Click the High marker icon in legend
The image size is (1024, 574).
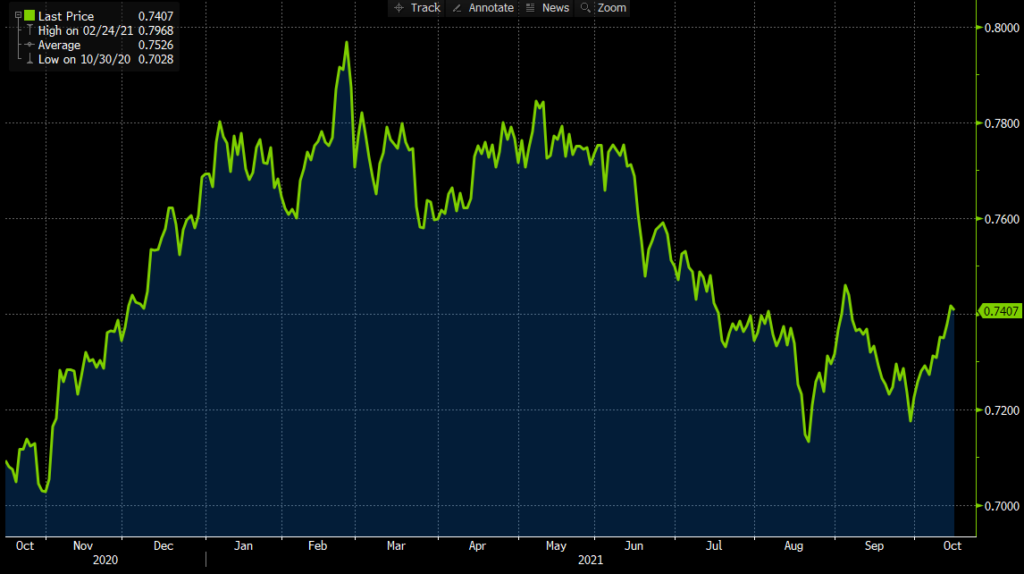(29, 31)
